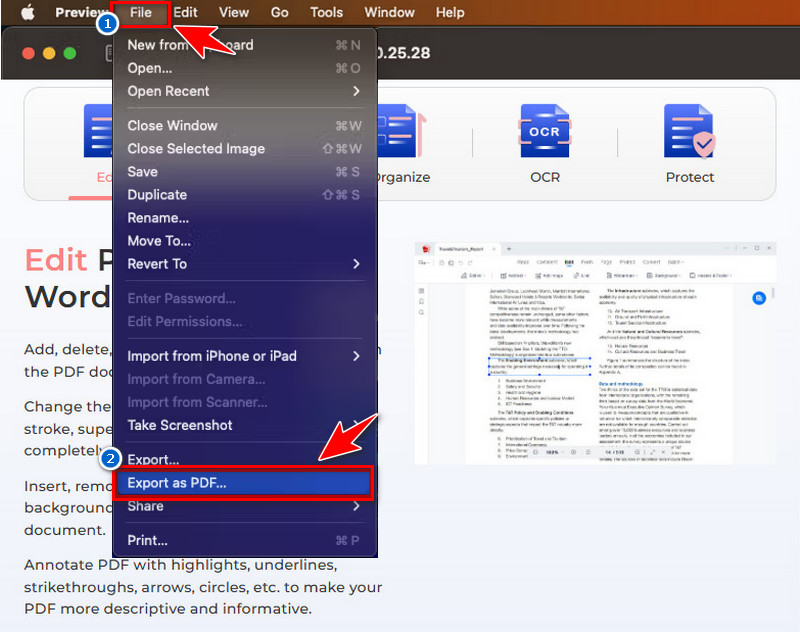Click the yellow minimize window button

coord(49,53)
